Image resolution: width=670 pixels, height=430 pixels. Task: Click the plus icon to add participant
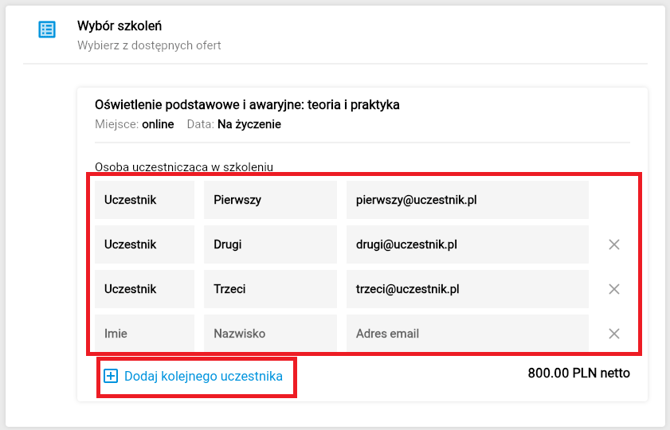111,377
